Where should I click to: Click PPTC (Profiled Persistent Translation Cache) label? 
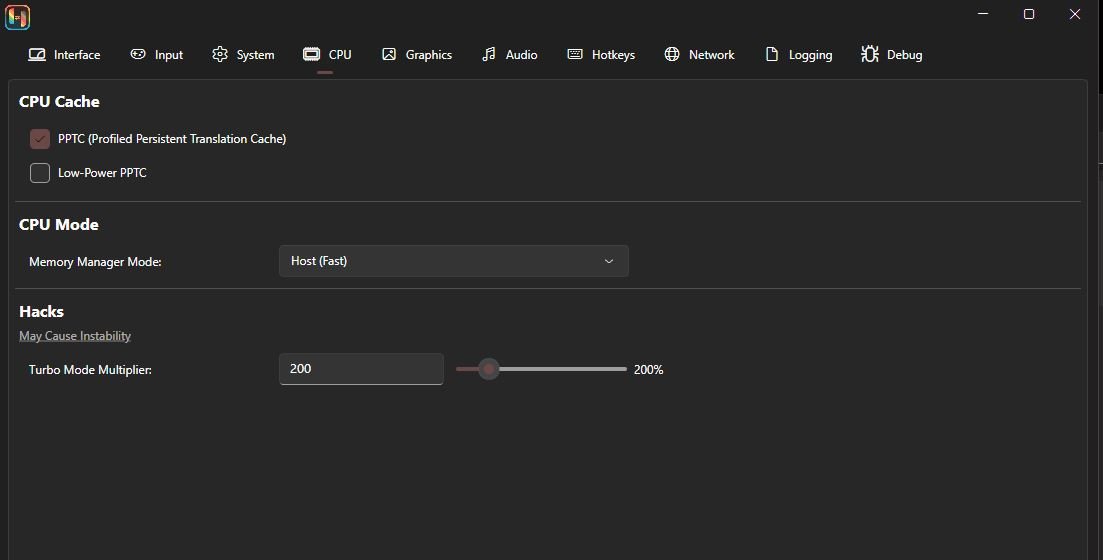[172, 139]
